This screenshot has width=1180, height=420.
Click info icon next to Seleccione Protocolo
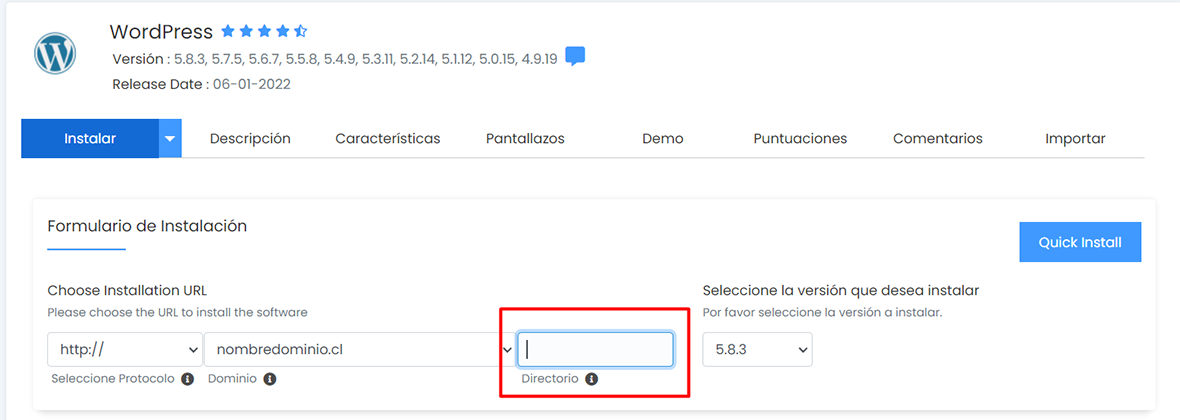coord(187,379)
